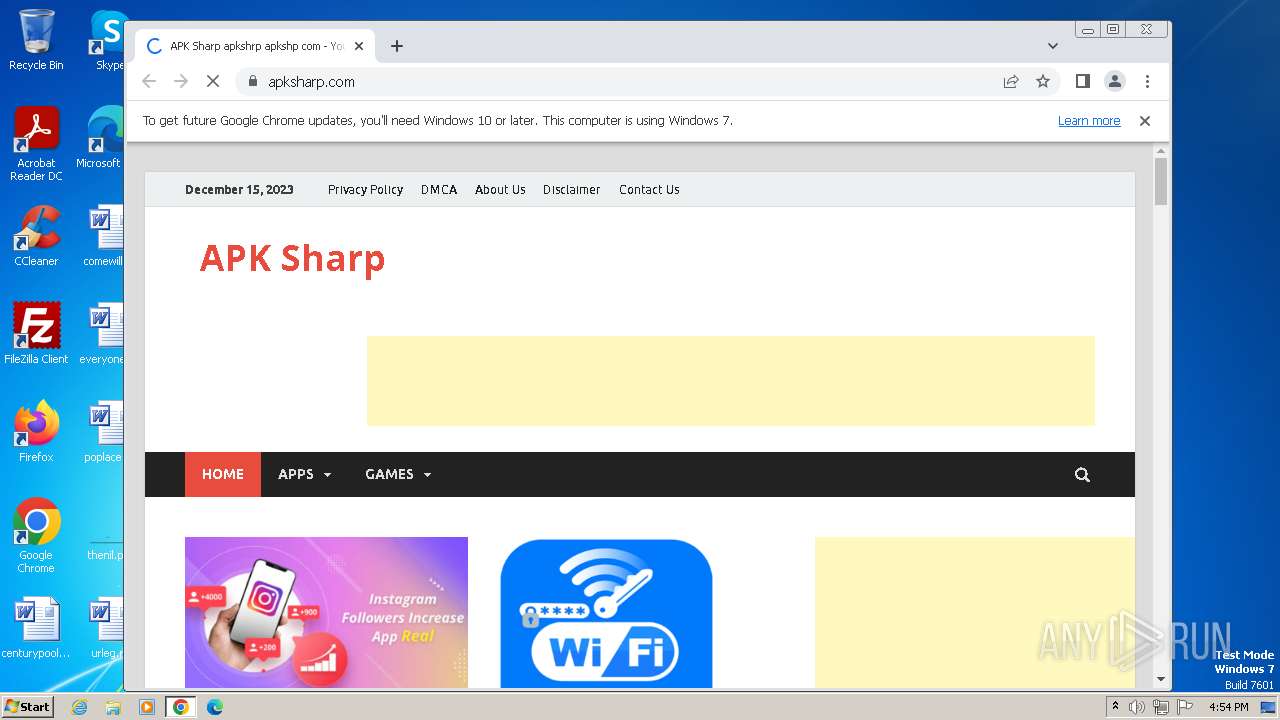Image resolution: width=1280 pixels, height=720 pixels.
Task: Open the WiFi app post thumbnail
Action: click(606, 613)
